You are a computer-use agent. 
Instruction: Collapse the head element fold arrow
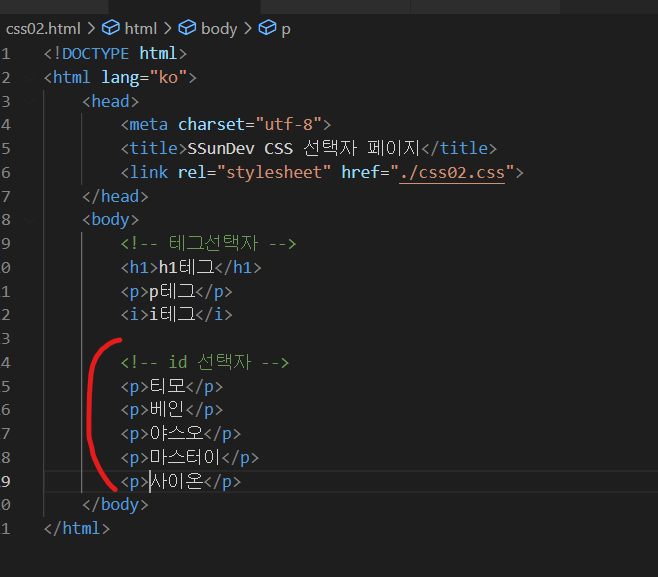pyautogui.click(x=29, y=101)
